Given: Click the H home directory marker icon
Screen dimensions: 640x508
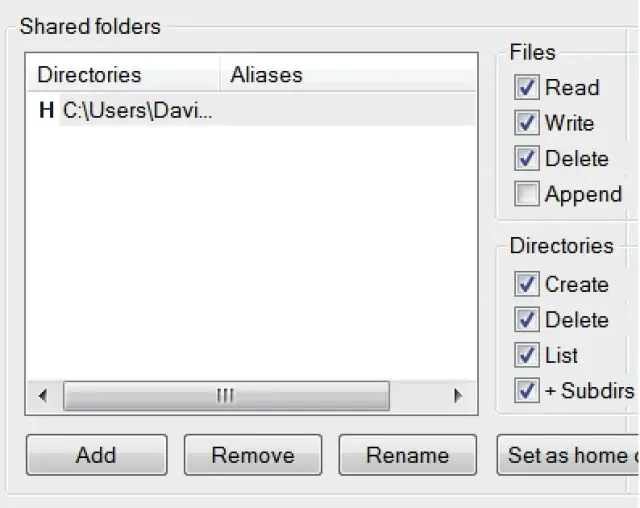Looking at the screenshot, I should (x=46, y=110).
